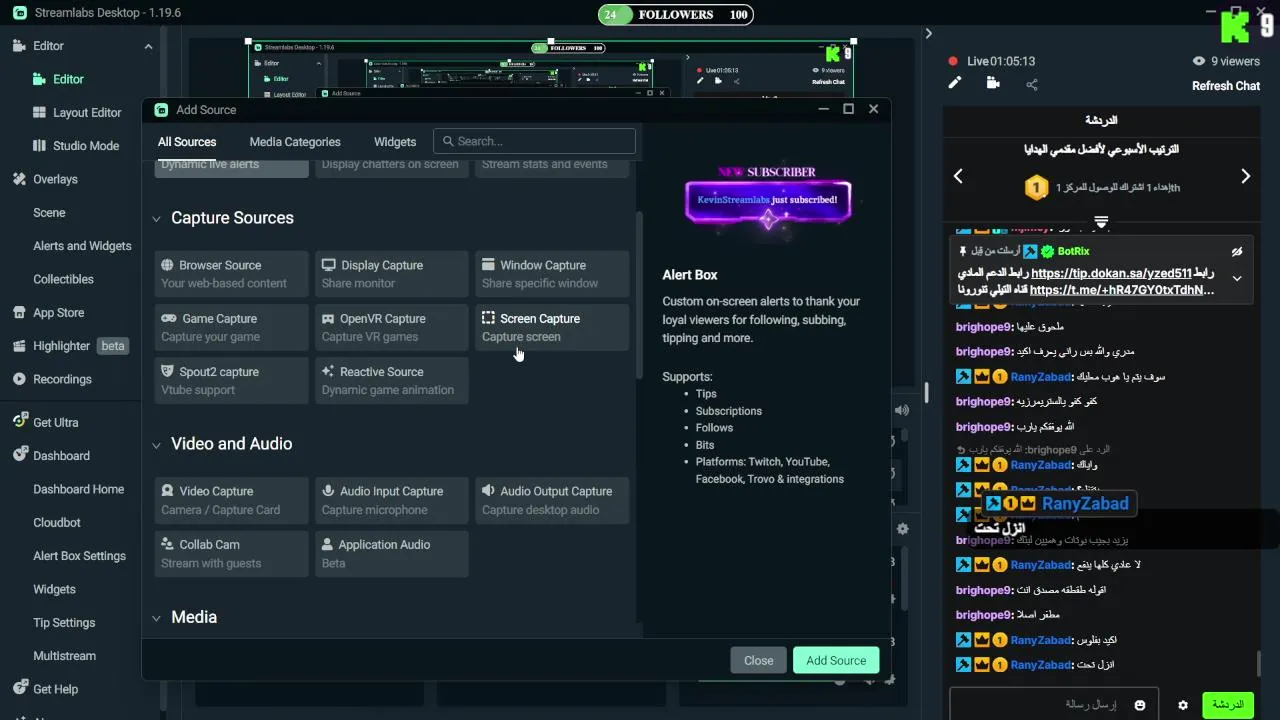
Task: Open Alerts and Widgets menu item
Action: tap(82, 246)
